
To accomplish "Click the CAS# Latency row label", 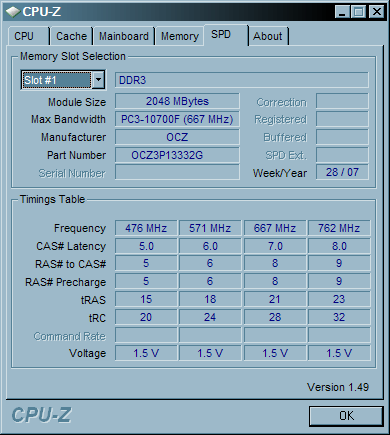I will pyautogui.click(x=71, y=246).
